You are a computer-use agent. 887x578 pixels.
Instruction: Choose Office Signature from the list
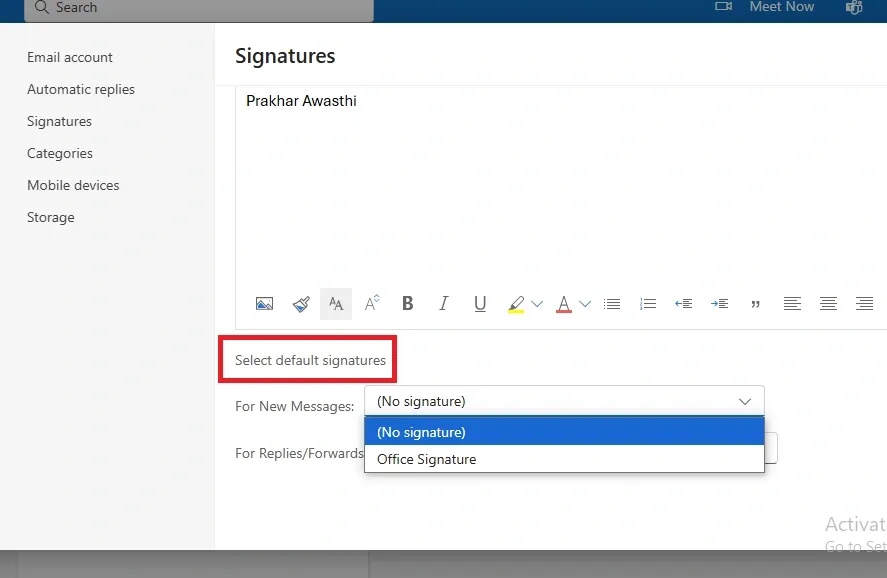(564, 459)
